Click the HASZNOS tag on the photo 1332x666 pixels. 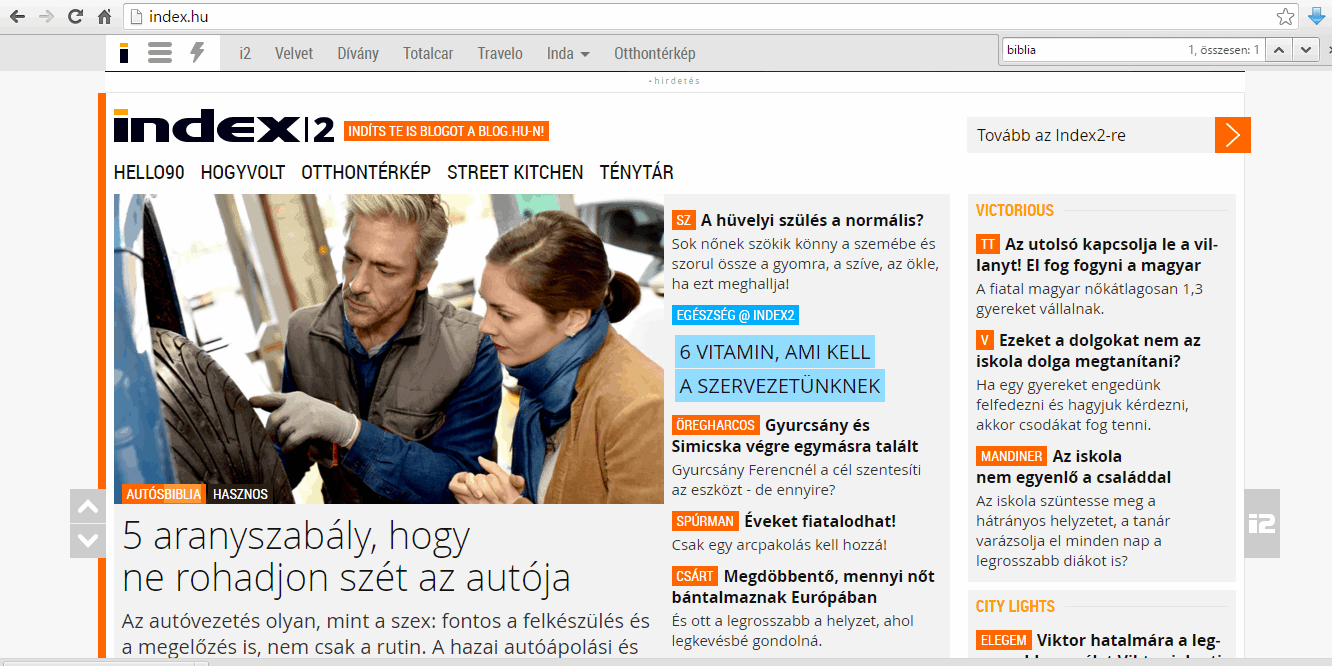coord(240,494)
